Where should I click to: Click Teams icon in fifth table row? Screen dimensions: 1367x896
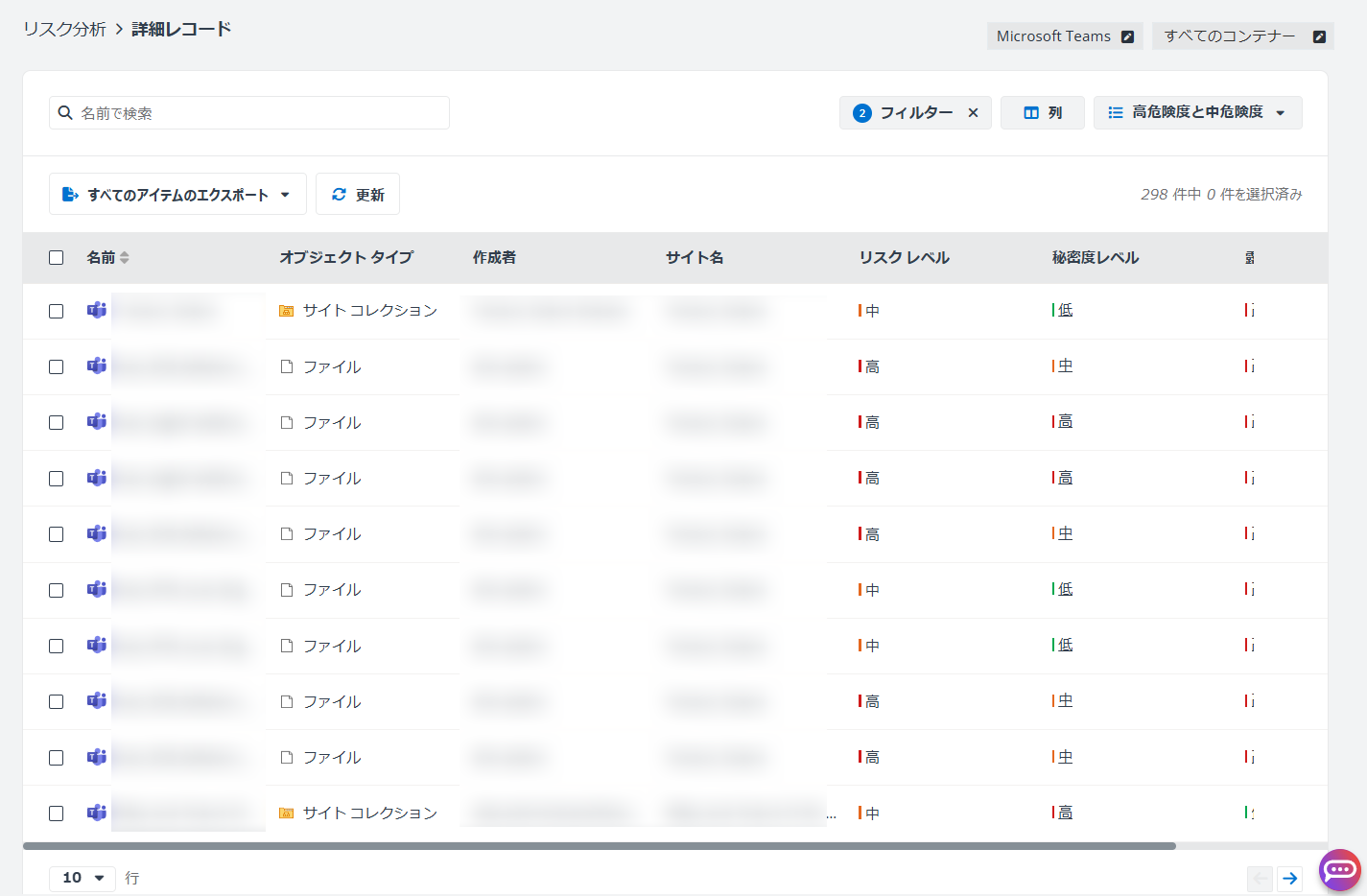[97, 533]
